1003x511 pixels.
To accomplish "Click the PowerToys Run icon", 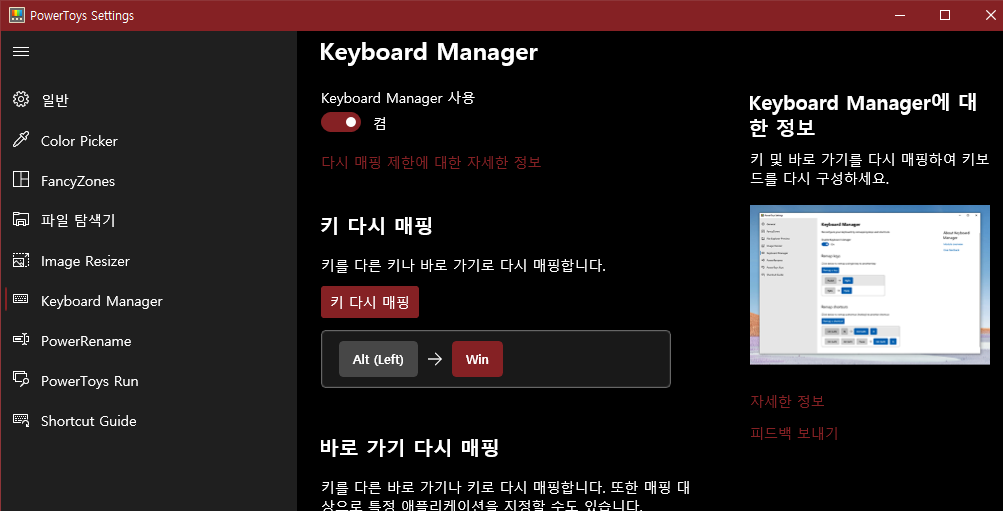I will tap(21, 379).
